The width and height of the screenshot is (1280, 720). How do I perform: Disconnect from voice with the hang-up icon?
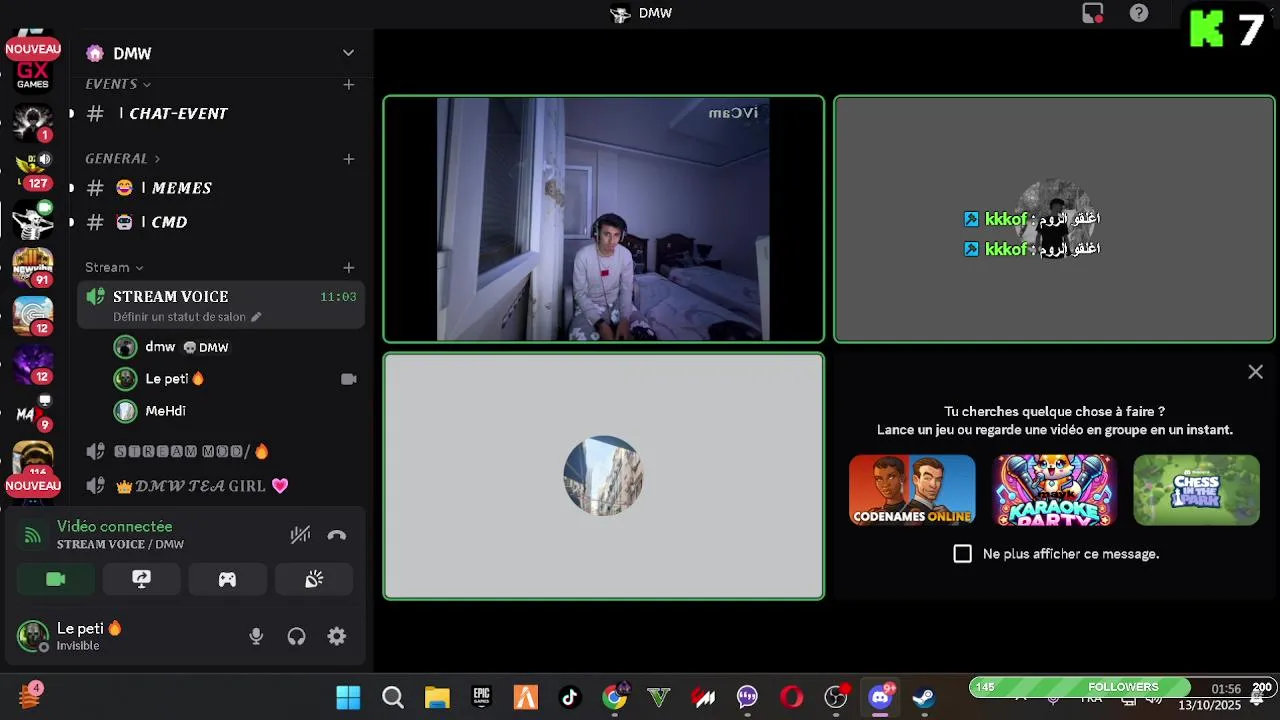pyautogui.click(x=337, y=535)
